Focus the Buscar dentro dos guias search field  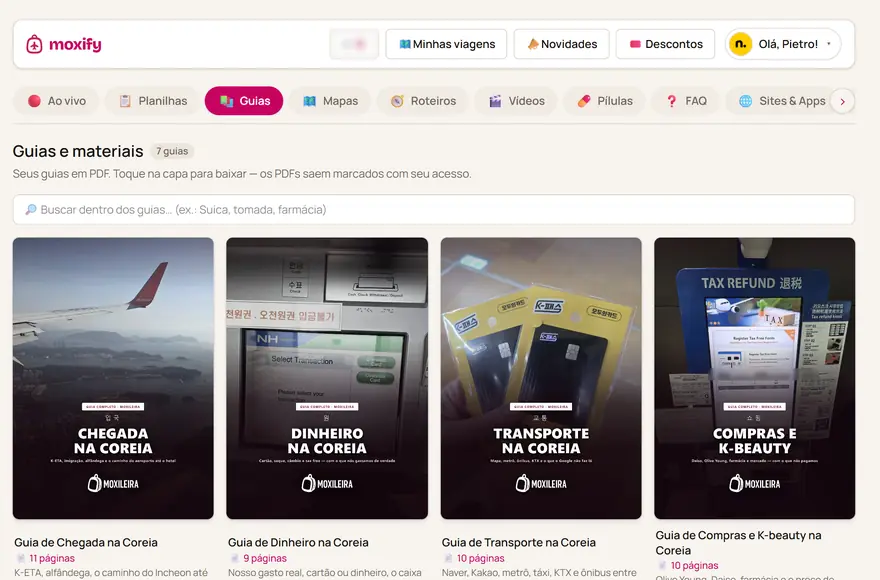[434, 209]
